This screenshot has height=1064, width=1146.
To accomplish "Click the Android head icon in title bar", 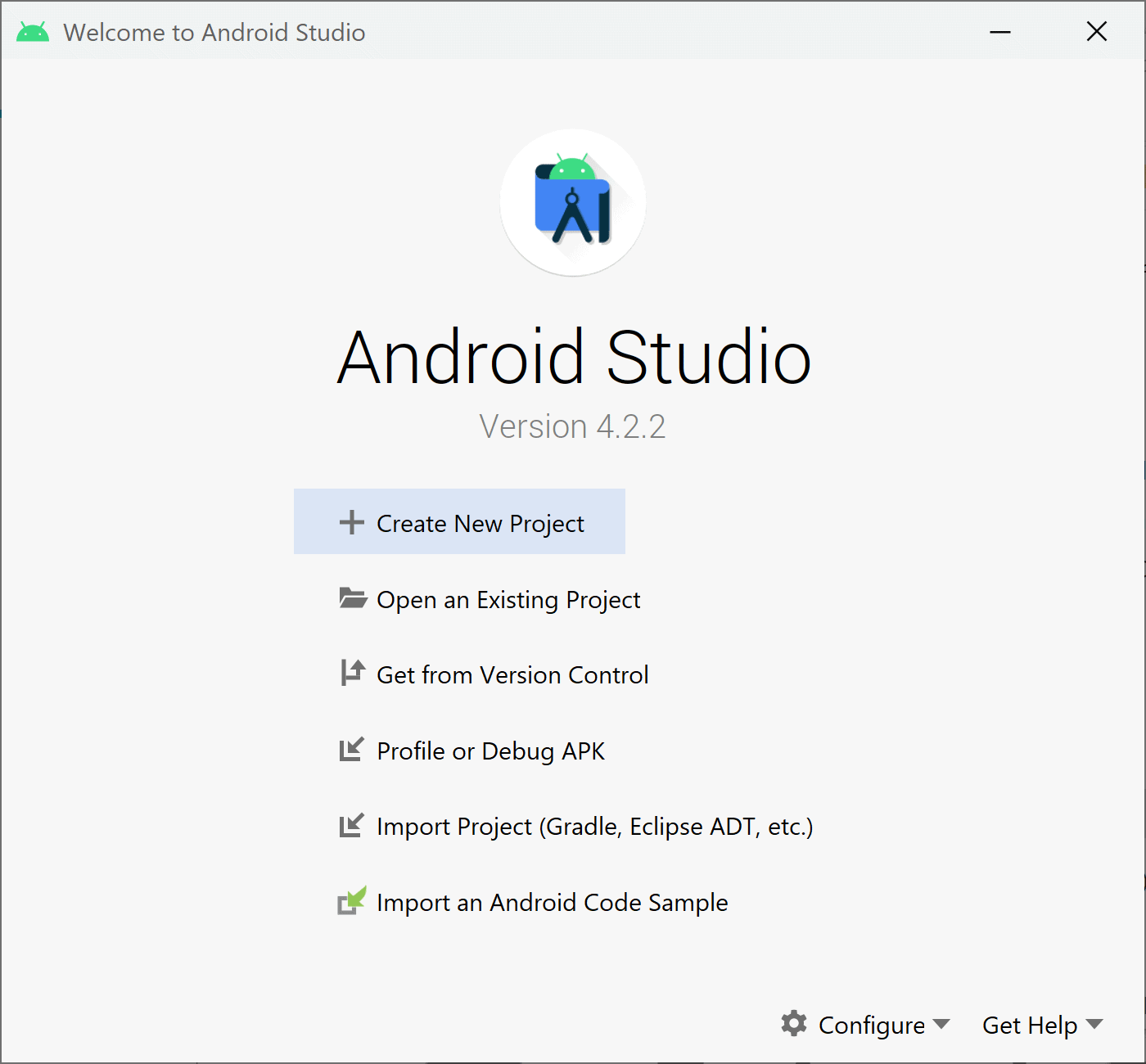I will [33, 33].
